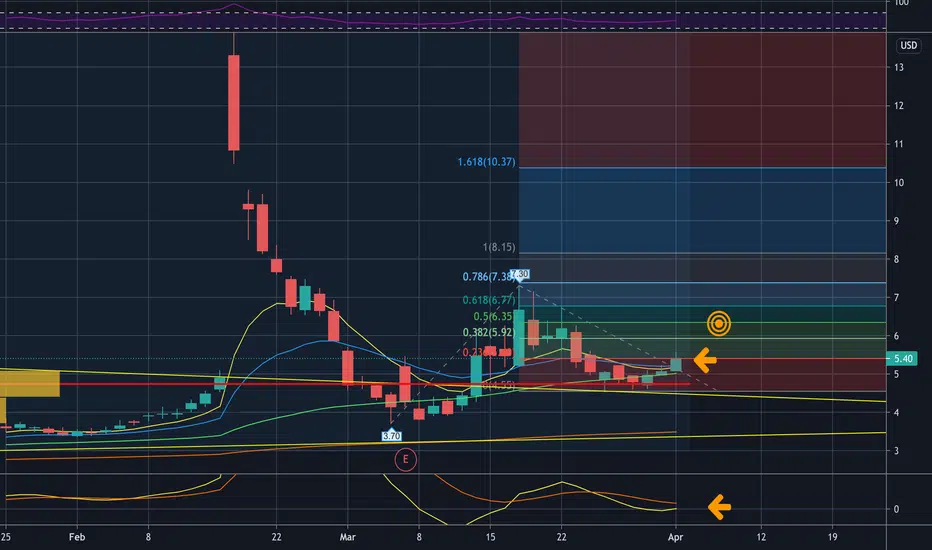Click price axis value 11
Screen dimensions: 932x550
(899, 144)
